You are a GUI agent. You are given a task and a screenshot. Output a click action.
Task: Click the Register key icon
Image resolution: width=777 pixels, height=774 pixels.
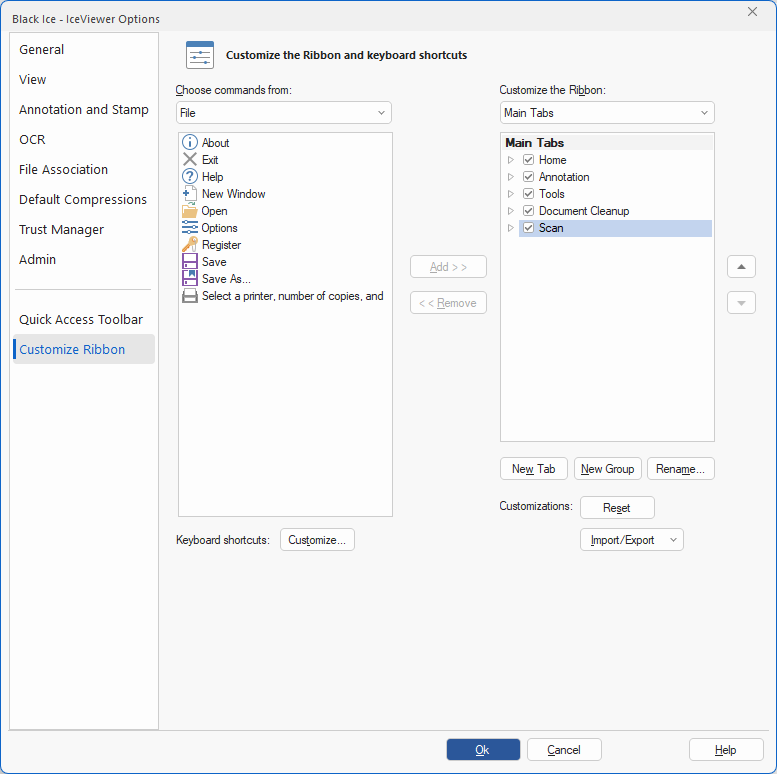point(190,244)
